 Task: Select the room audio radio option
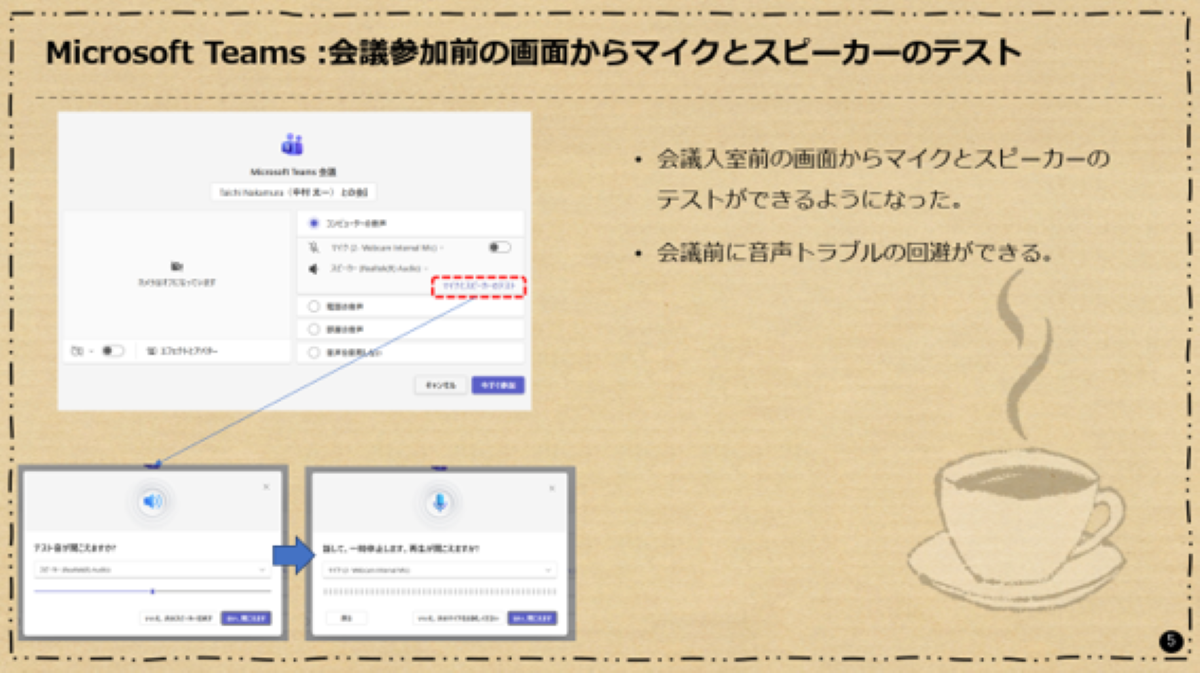tap(314, 329)
